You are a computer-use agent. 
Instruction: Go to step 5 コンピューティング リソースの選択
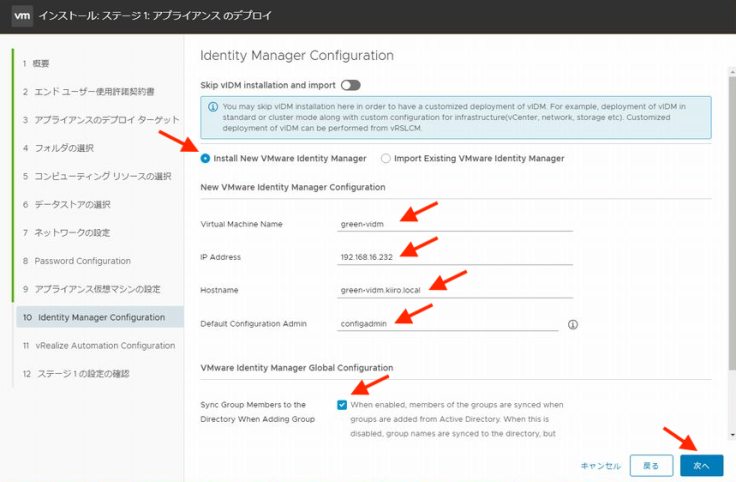click(99, 176)
